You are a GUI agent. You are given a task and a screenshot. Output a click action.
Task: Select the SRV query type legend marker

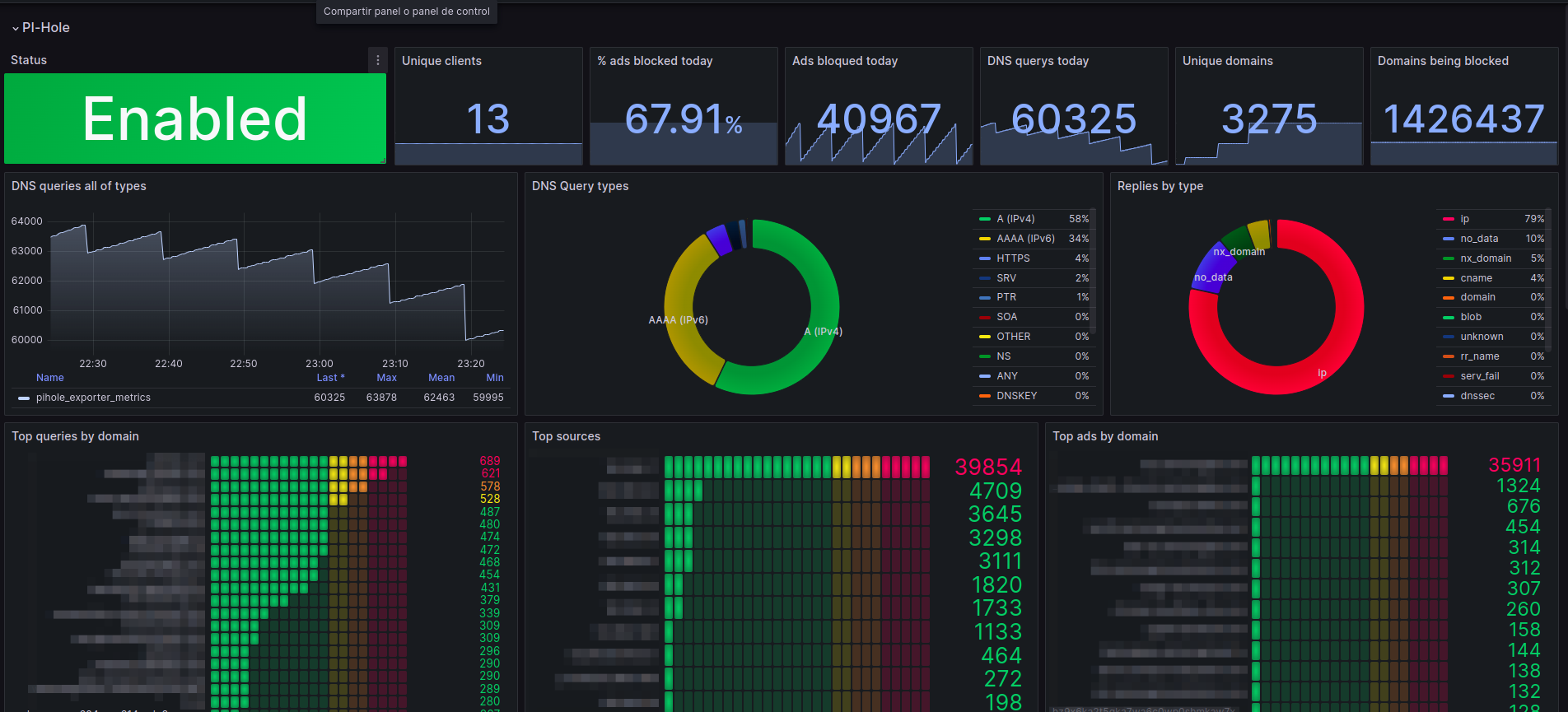[x=984, y=278]
